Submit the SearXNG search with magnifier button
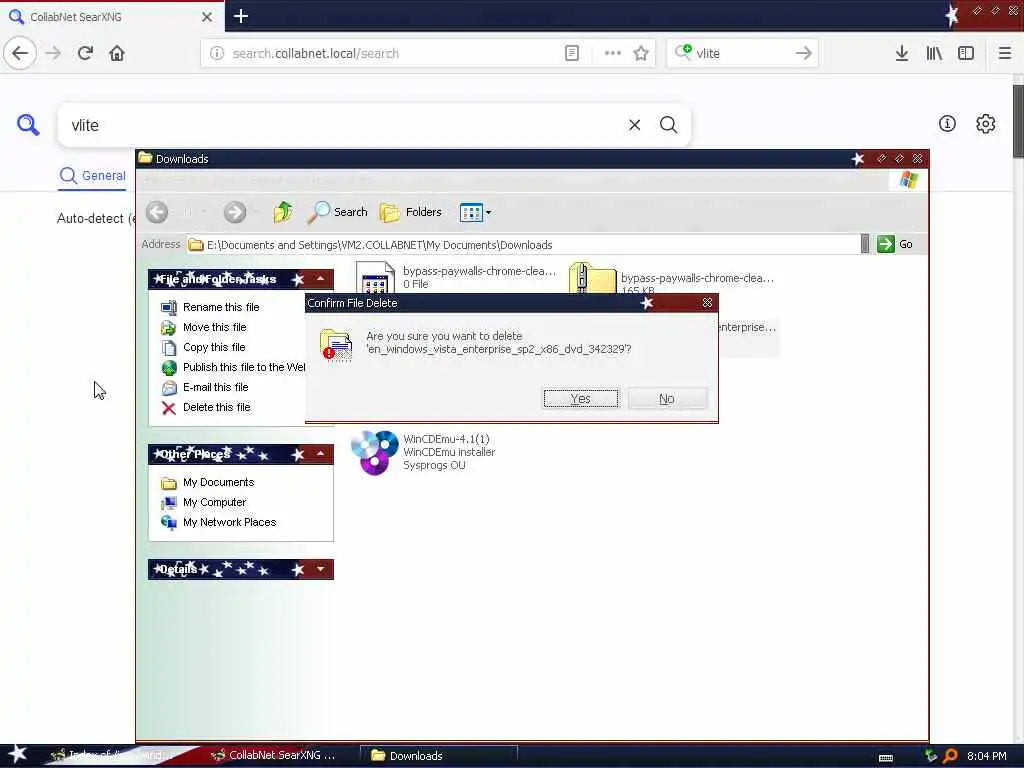 [x=668, y=125]
